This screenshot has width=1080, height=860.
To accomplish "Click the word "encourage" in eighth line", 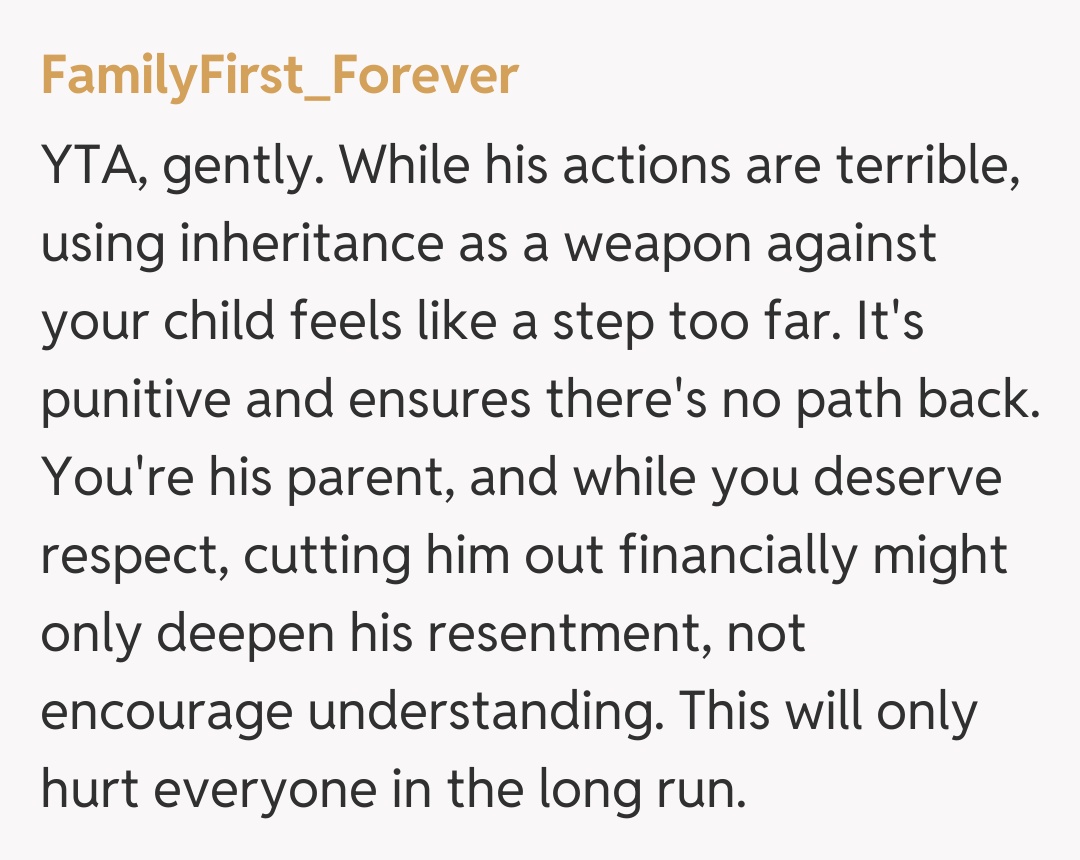I will coord(166,712).
